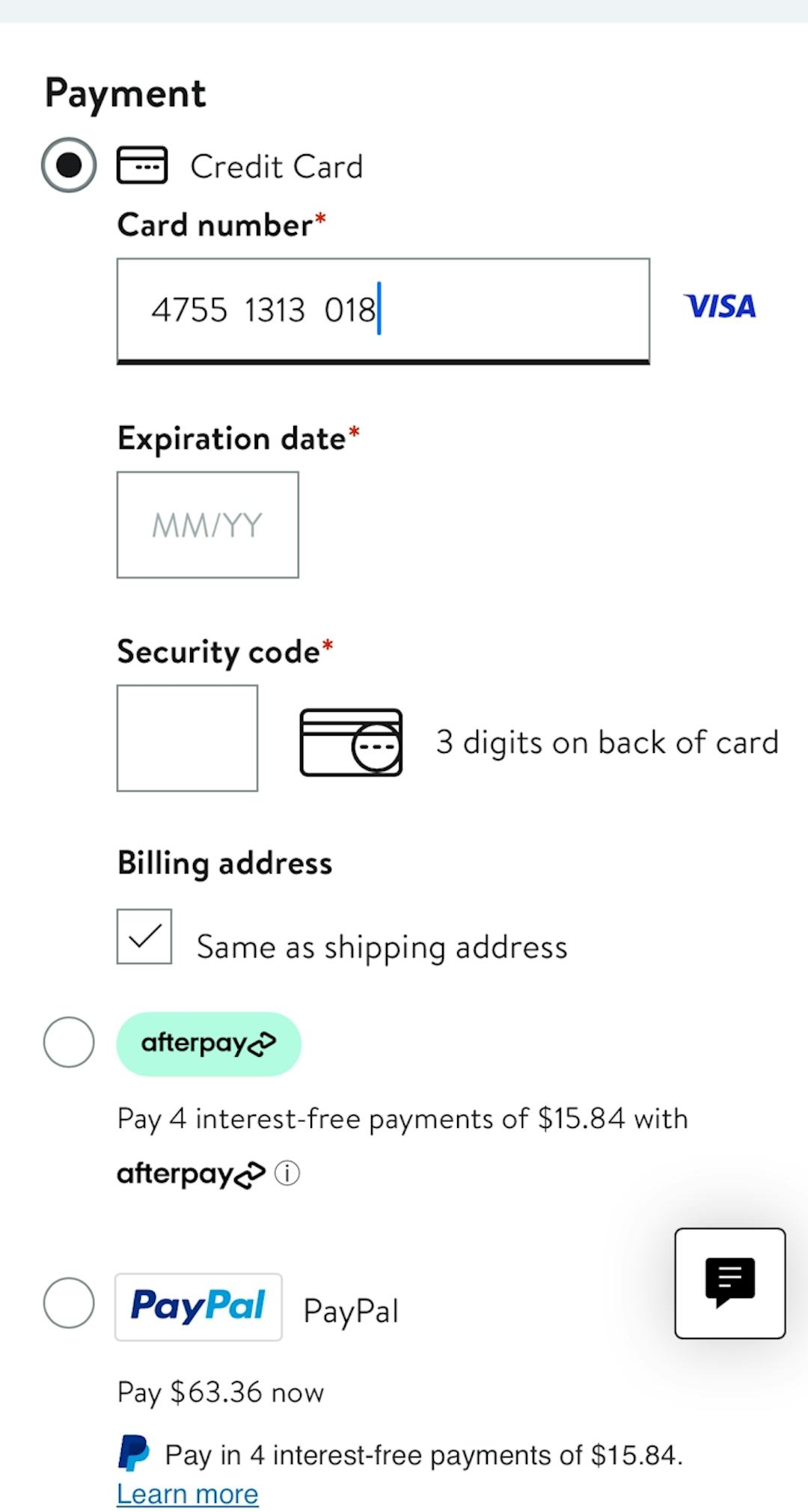Click the MM/YY expiration date field

(207, 524)
